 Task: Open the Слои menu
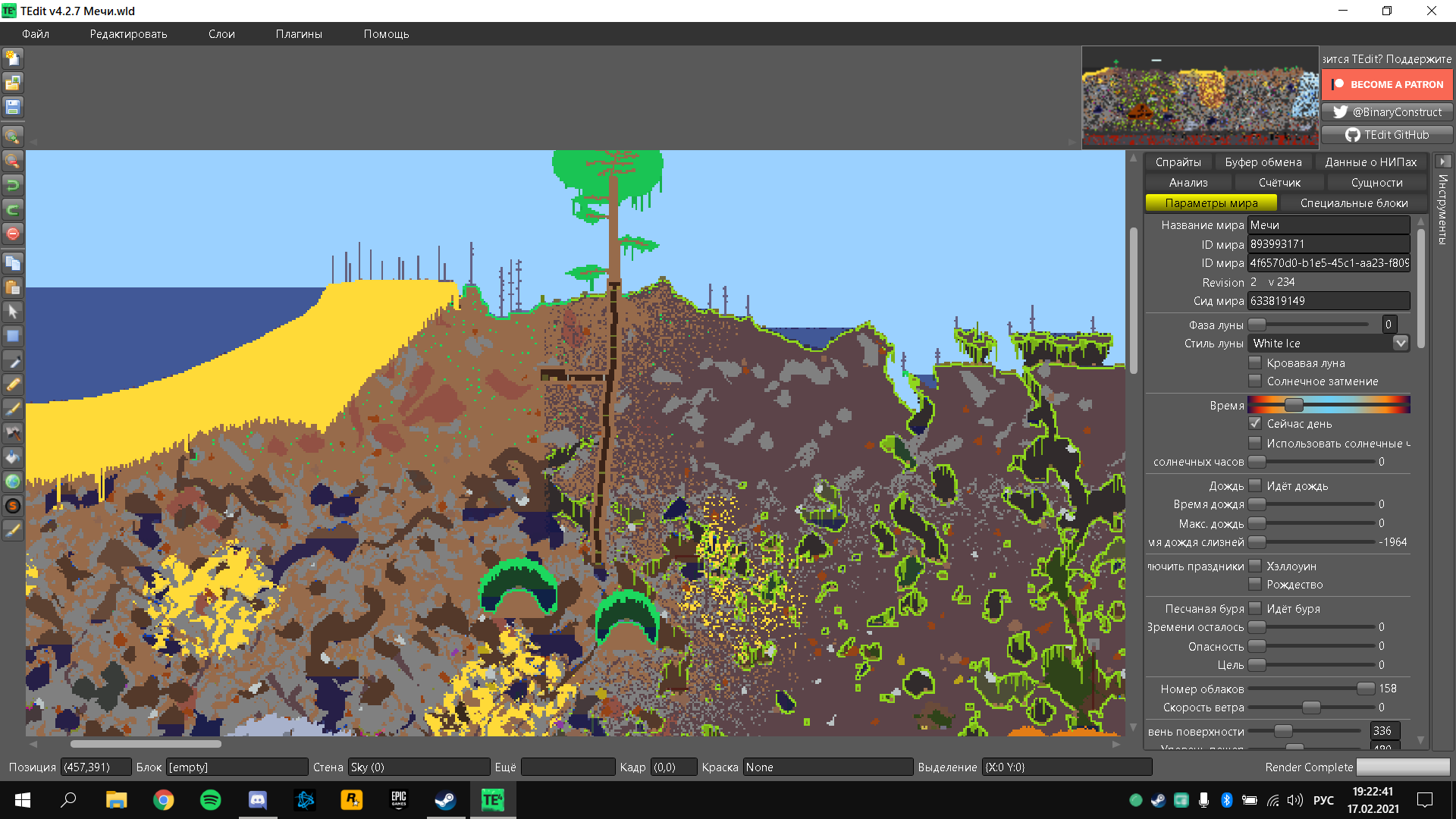(221, 34)
